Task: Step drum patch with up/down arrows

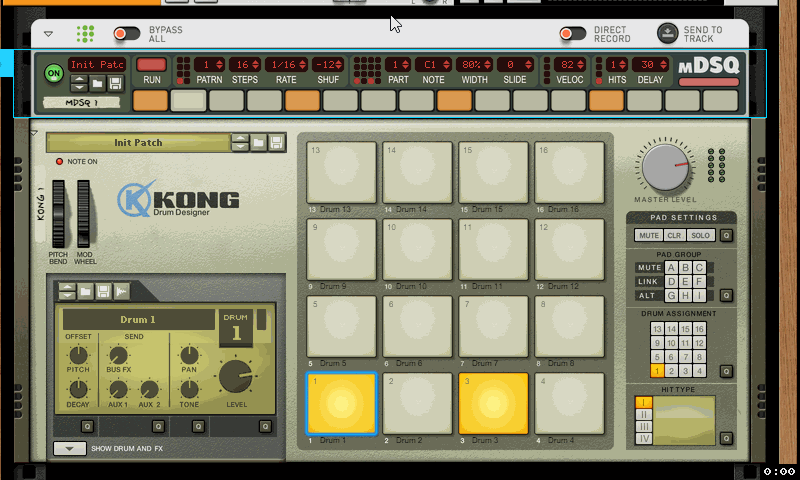Action: click(x=67, y=291)
